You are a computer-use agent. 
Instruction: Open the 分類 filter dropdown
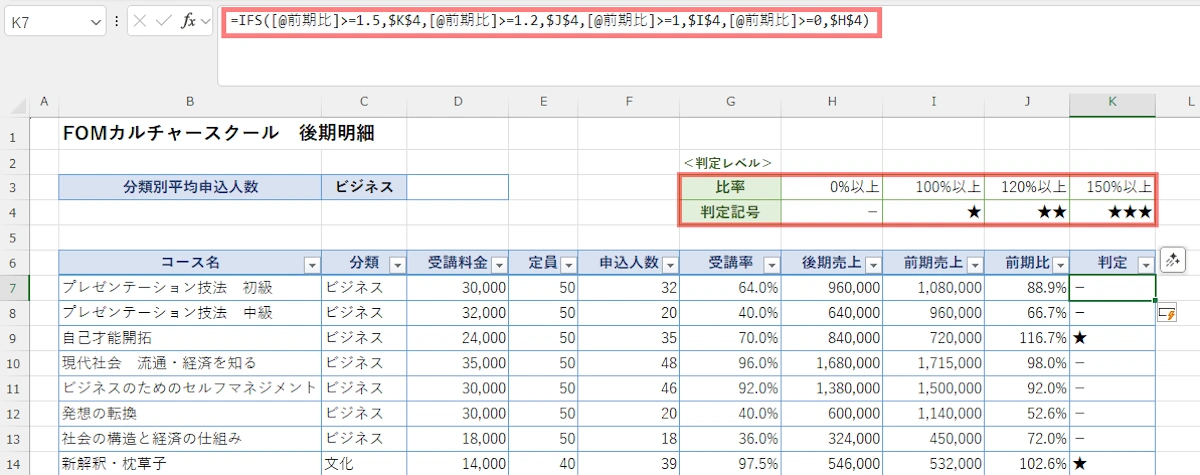[396, 264]
